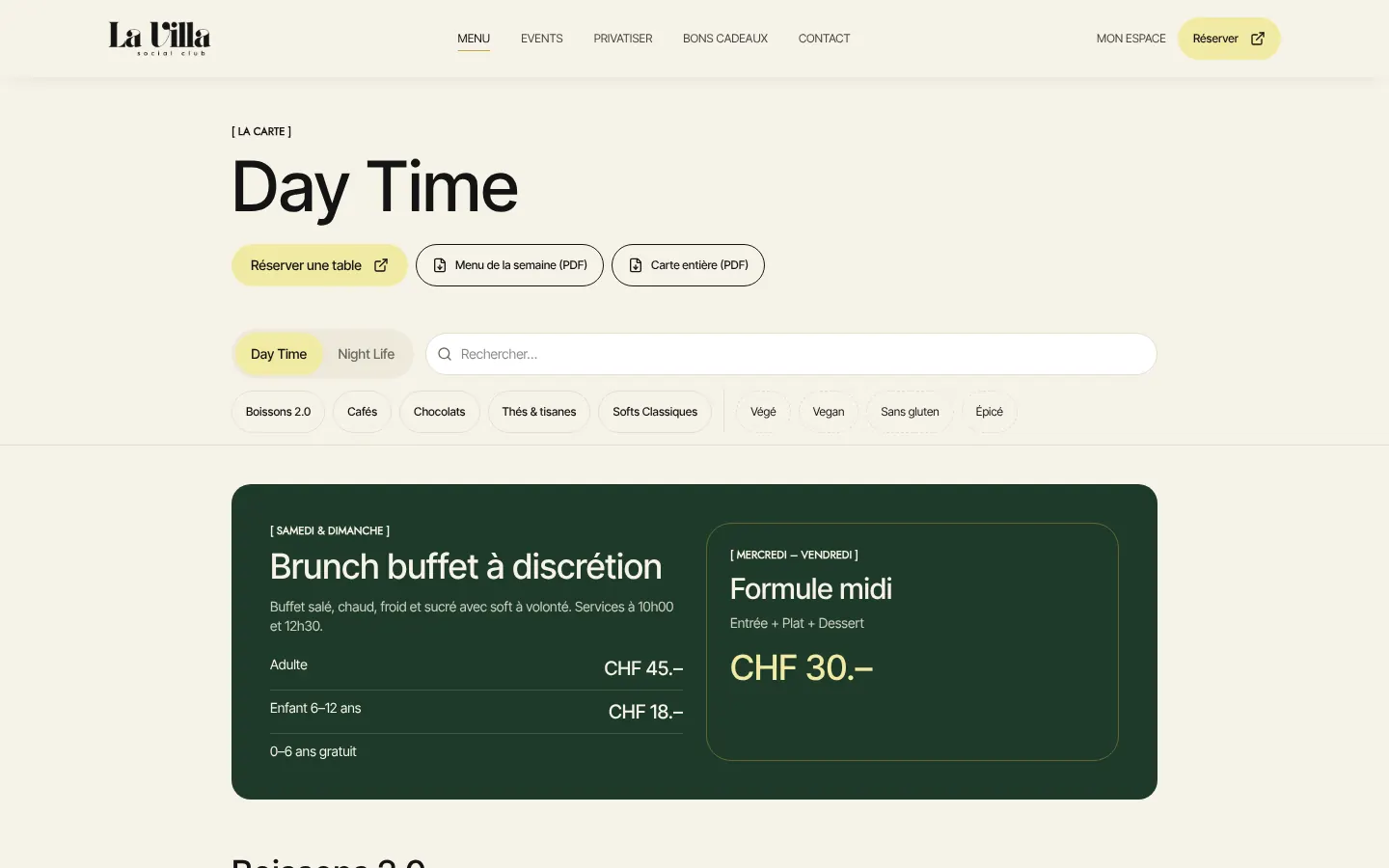Jump to the Softs Classiques category
1389x868 pixels.
point(655,412)
